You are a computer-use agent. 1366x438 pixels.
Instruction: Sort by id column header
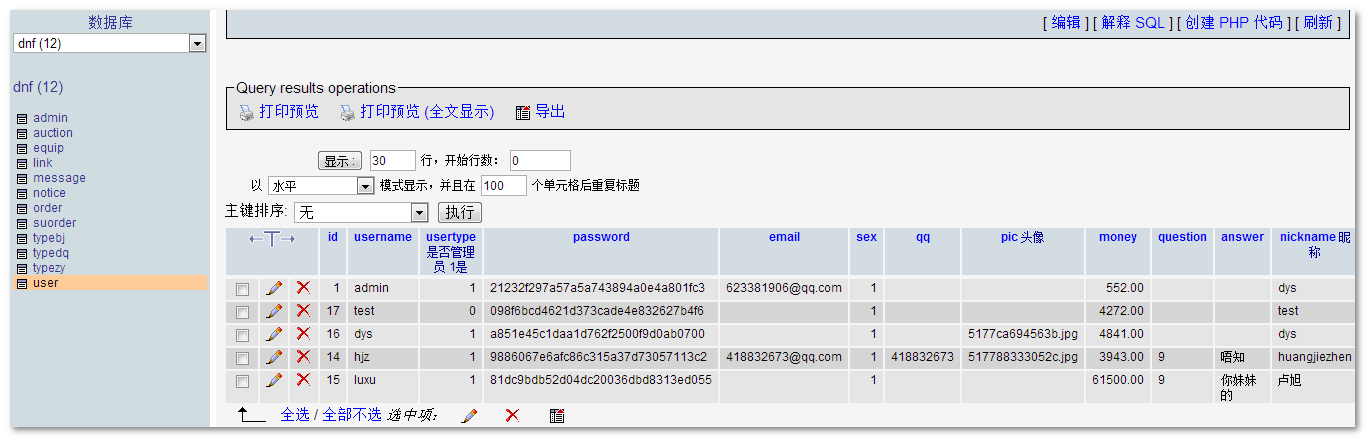point(333,237)
